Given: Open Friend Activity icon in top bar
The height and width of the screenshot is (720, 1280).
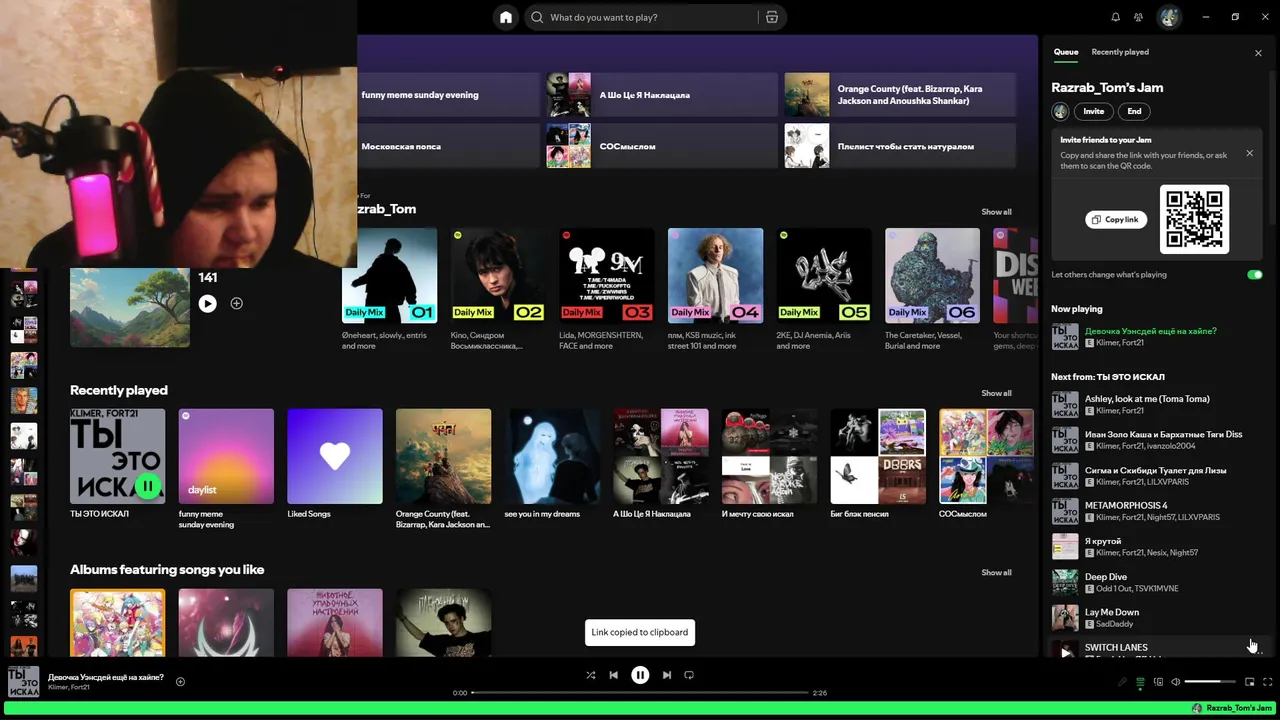Looking at the screenshot, I should [1138, 17].
